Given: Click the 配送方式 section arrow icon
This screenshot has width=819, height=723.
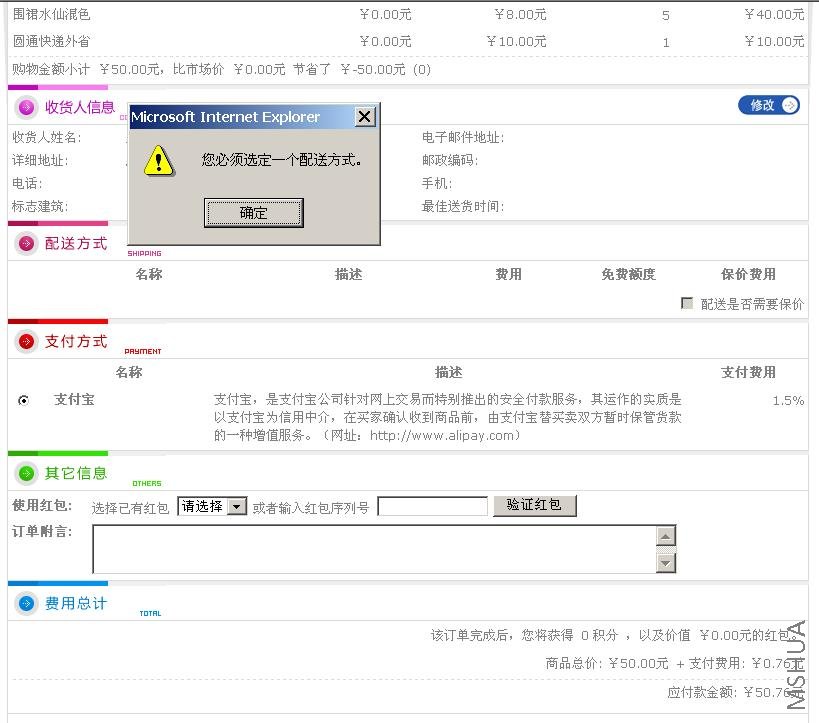Looking at the screenshot, I should [x=26, y=243].
